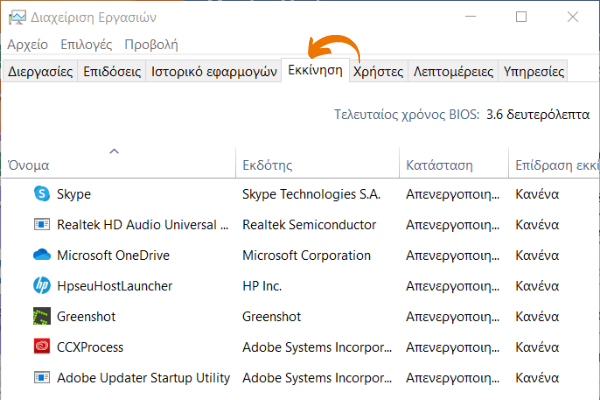Switch to the Διεργασίες tab

pyautogui.click(x=40, y=71)
